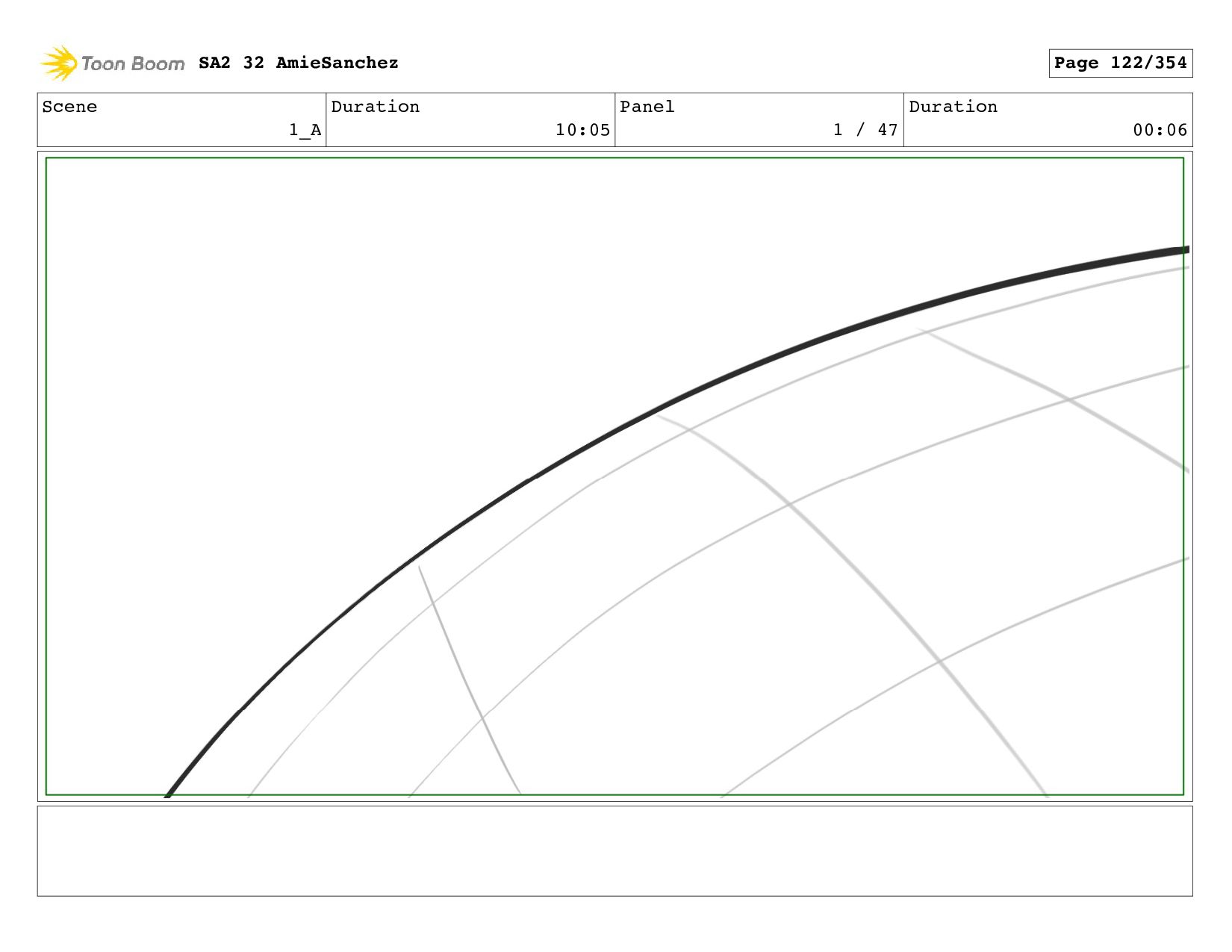Select the scene duration '10:05'
Image resolution: width=1232 pixels, height=952 pixels.
point(582,130)
